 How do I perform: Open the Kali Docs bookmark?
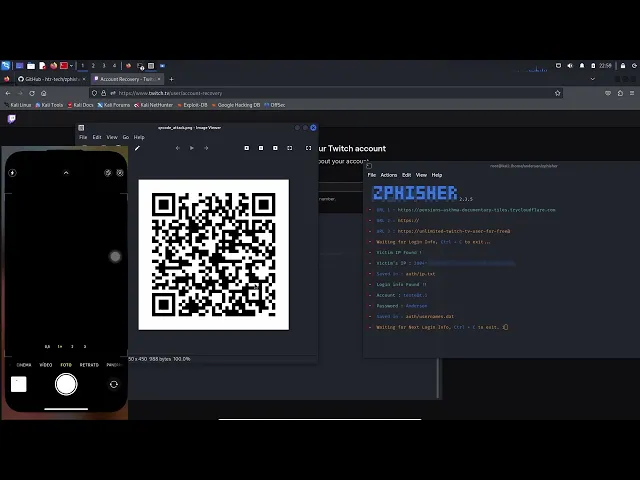(80, 105)
